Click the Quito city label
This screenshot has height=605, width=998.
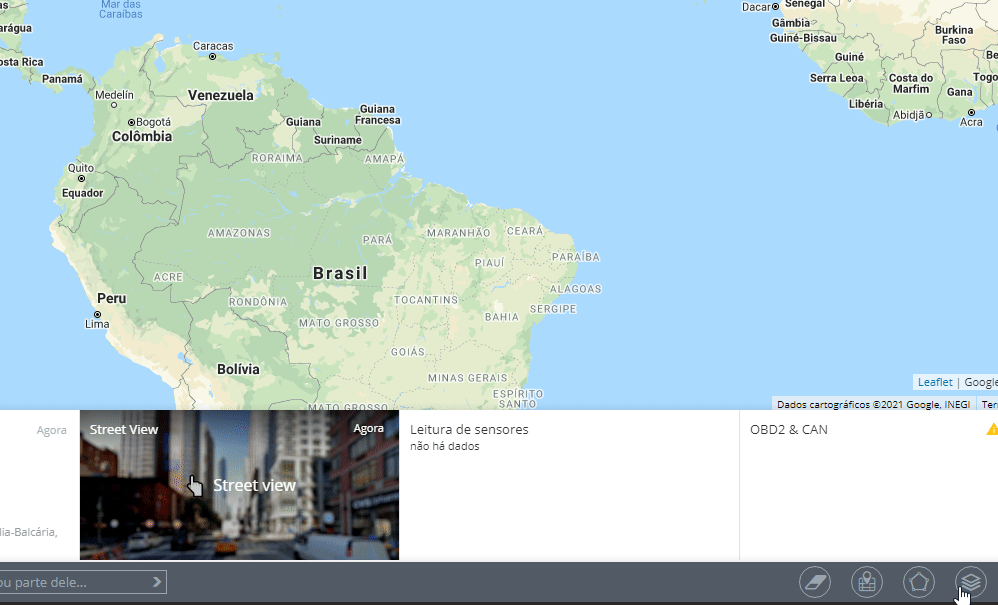[x=81, y=168]
